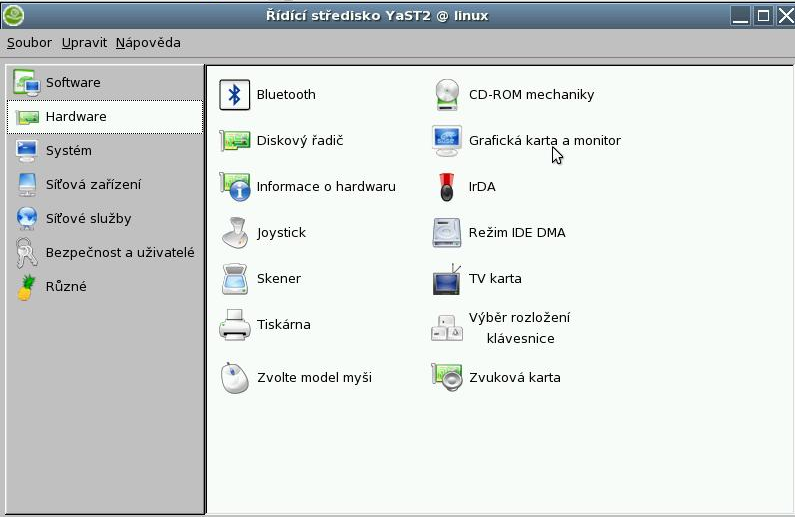
Task: Open the Skener scanner icon
Action: 235,279
